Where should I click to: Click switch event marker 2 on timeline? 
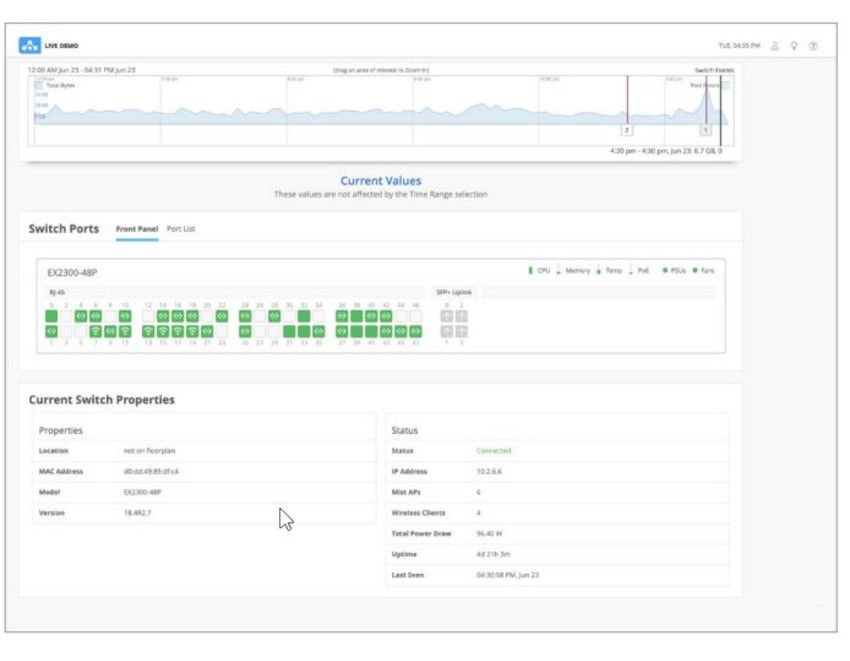click(624, 130)
